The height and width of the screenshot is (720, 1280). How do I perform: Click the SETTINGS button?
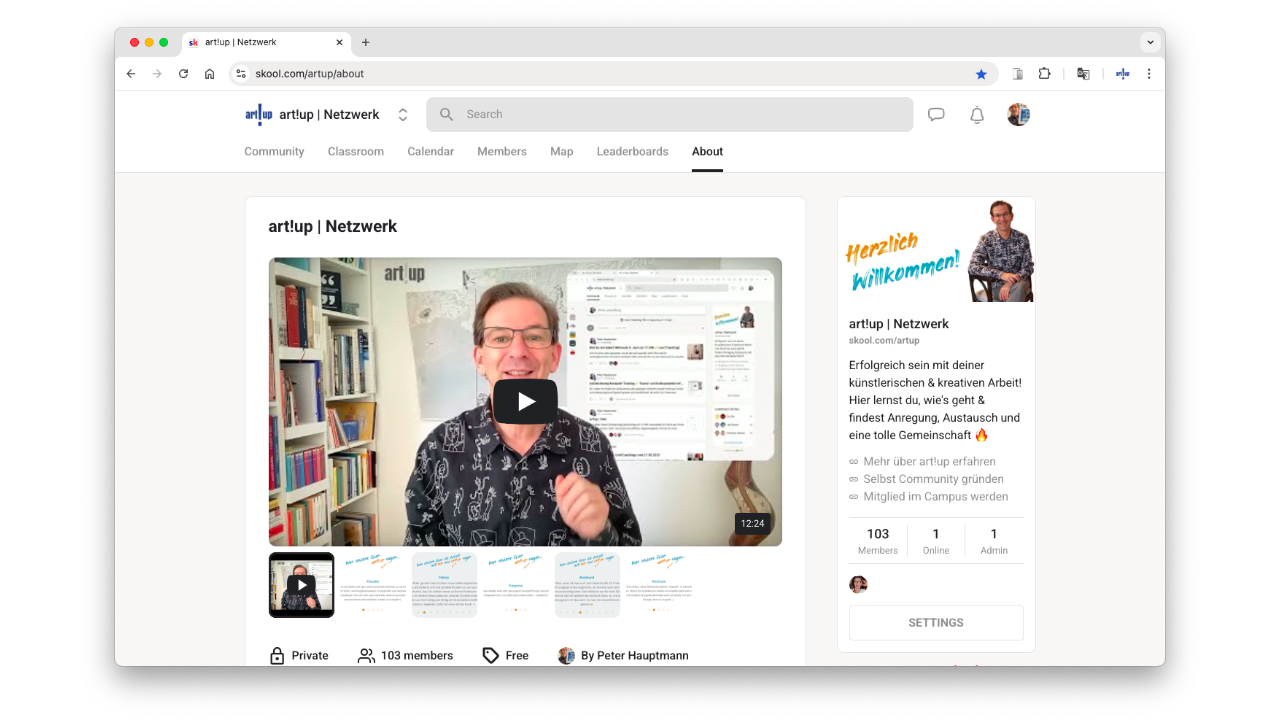click(936, 623)
